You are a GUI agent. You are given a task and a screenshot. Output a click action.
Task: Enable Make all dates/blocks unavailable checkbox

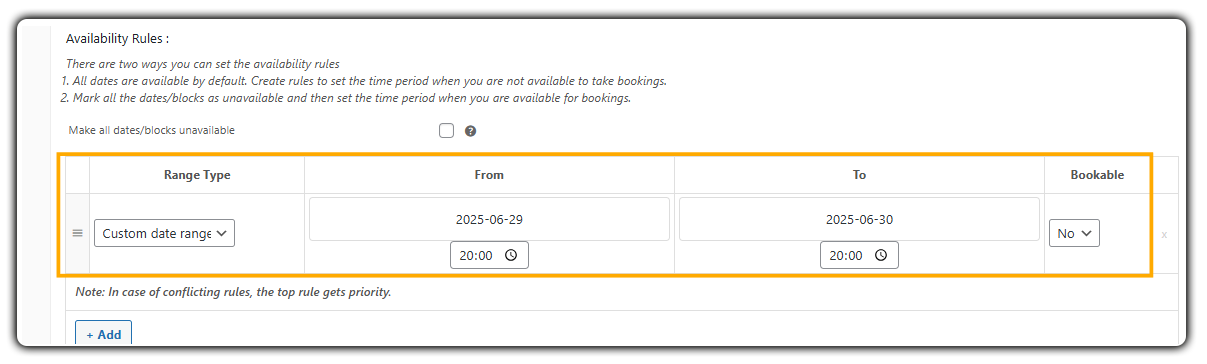click(446, 131)
